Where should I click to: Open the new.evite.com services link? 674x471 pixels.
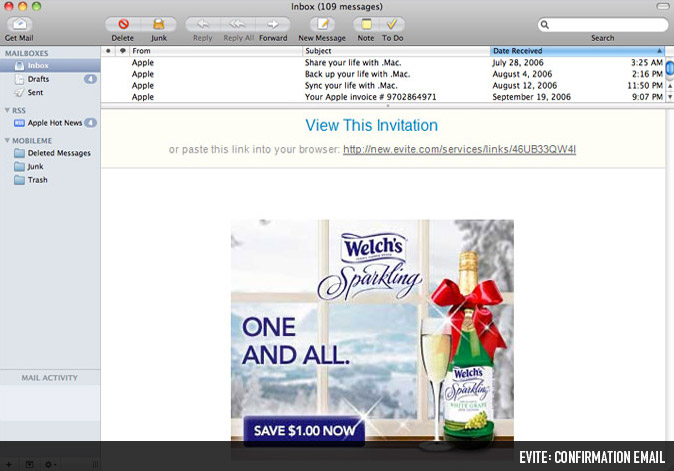tap(460, 150)
